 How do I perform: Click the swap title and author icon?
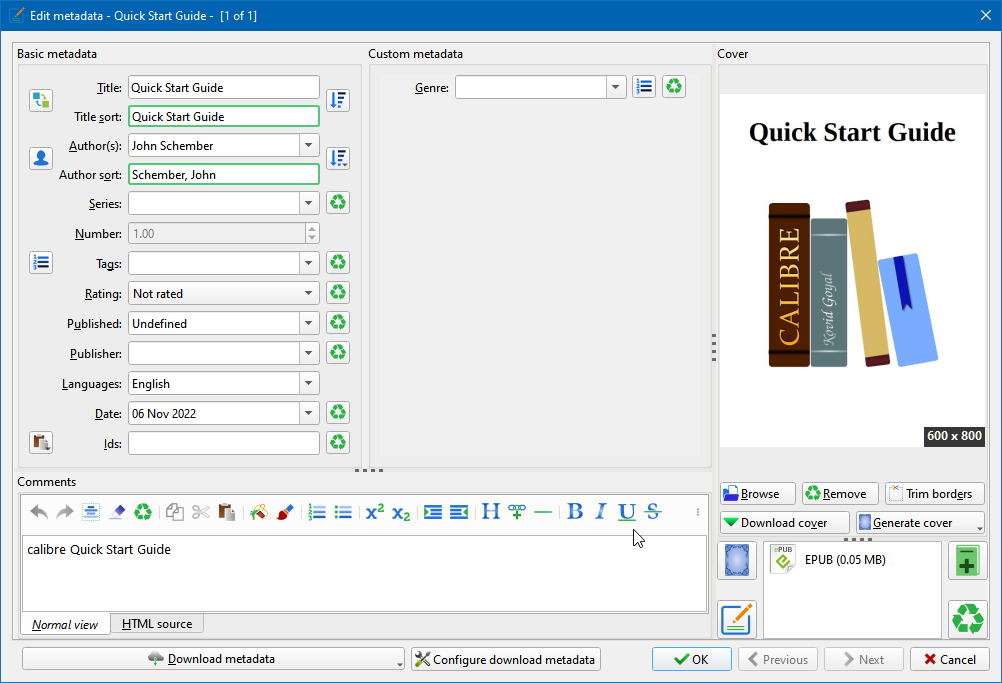click(41, 100)
